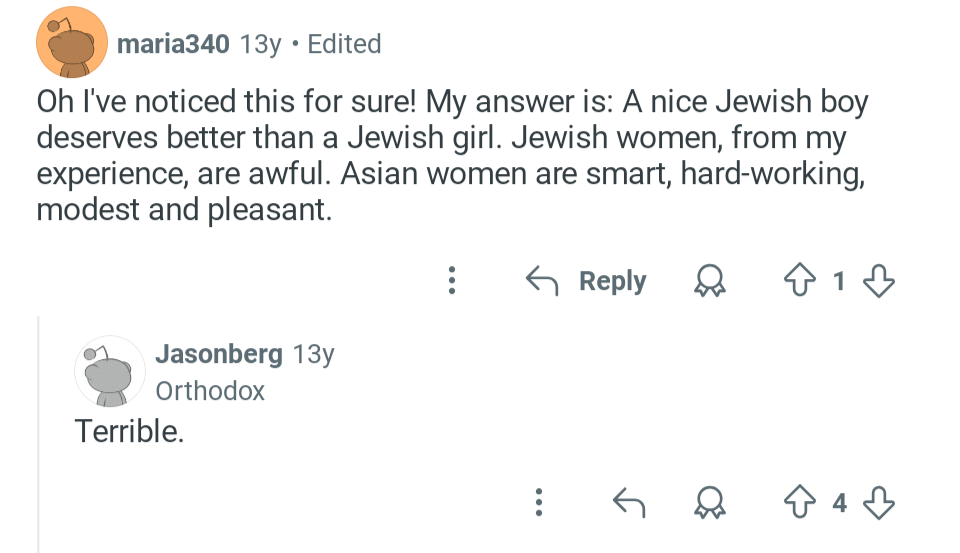960x553 pixels.
Task: Downvote maria340's comment
Action: click(x=878, y=282)
